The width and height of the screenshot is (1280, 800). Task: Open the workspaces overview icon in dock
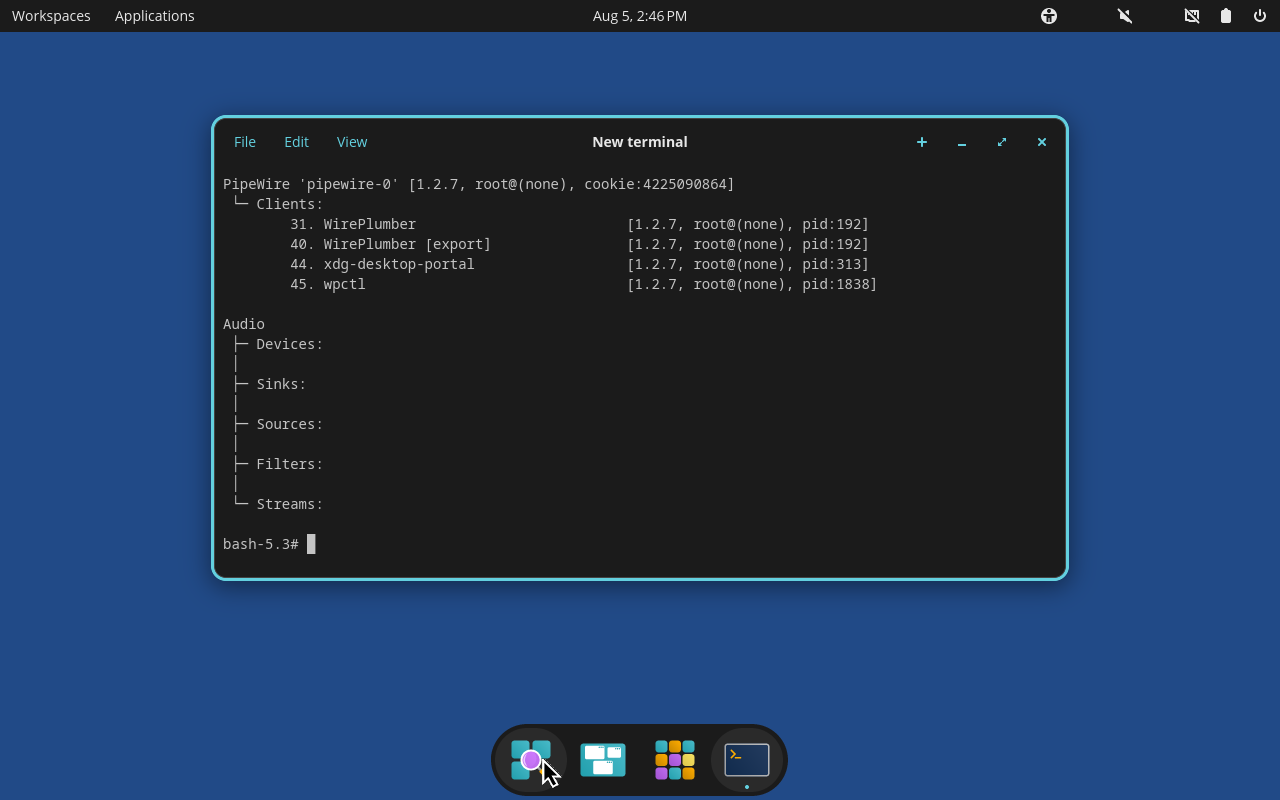click(x=603, y=760)
